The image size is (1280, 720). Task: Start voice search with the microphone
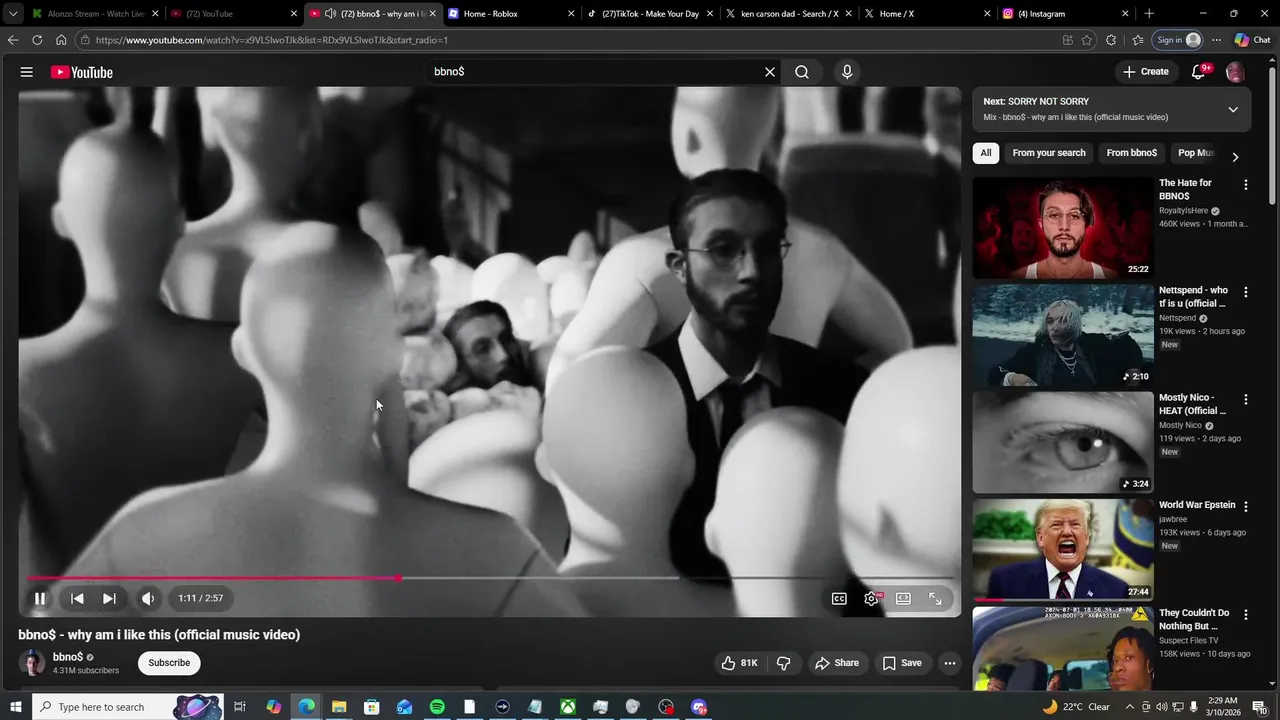click(847, 72)
